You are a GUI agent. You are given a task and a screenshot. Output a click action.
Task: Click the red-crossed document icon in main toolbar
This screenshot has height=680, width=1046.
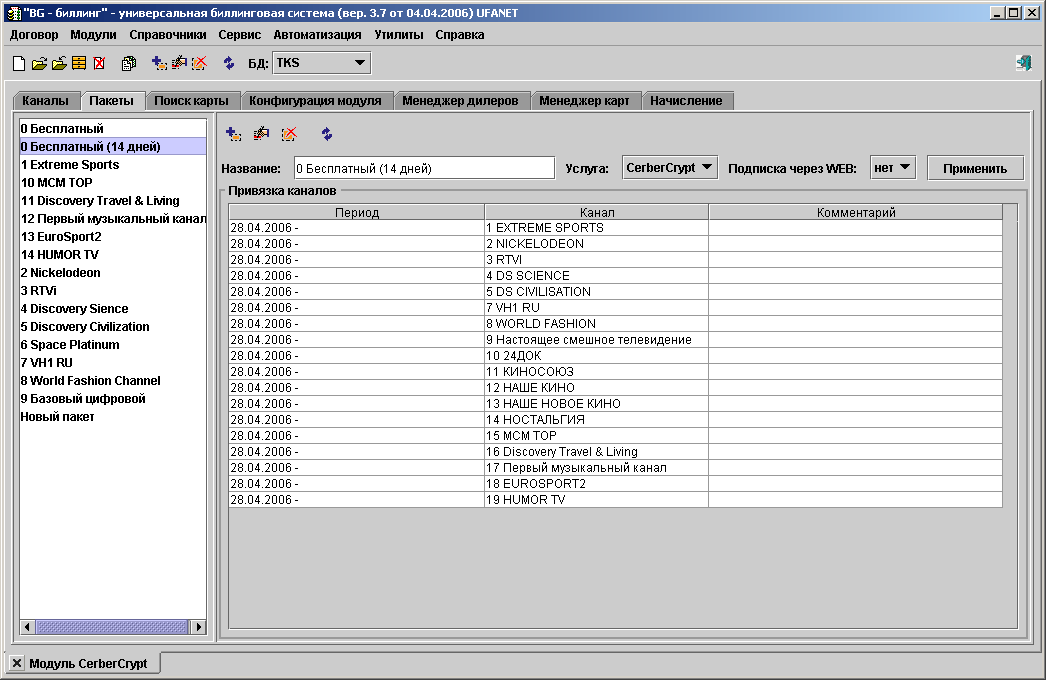pyautogui.click(x=99, y=63)
